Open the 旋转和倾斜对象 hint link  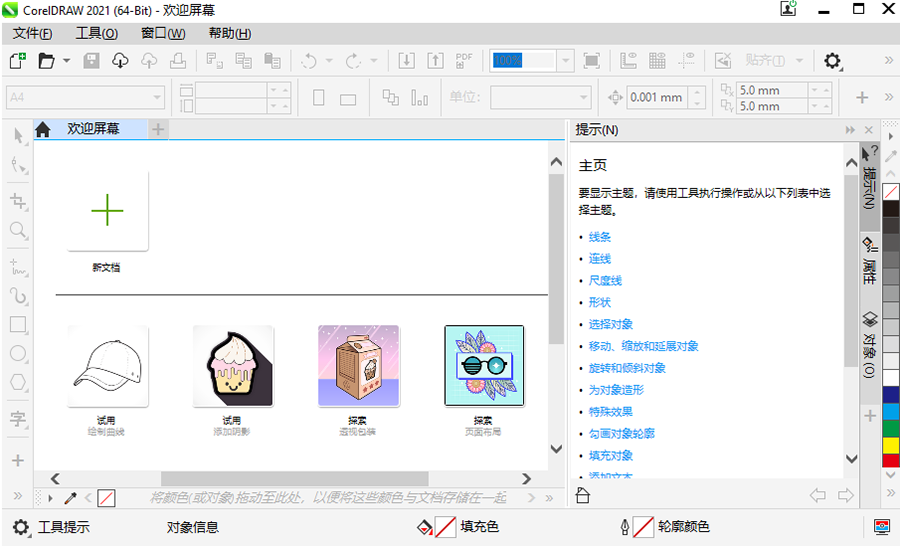(627, 368)
